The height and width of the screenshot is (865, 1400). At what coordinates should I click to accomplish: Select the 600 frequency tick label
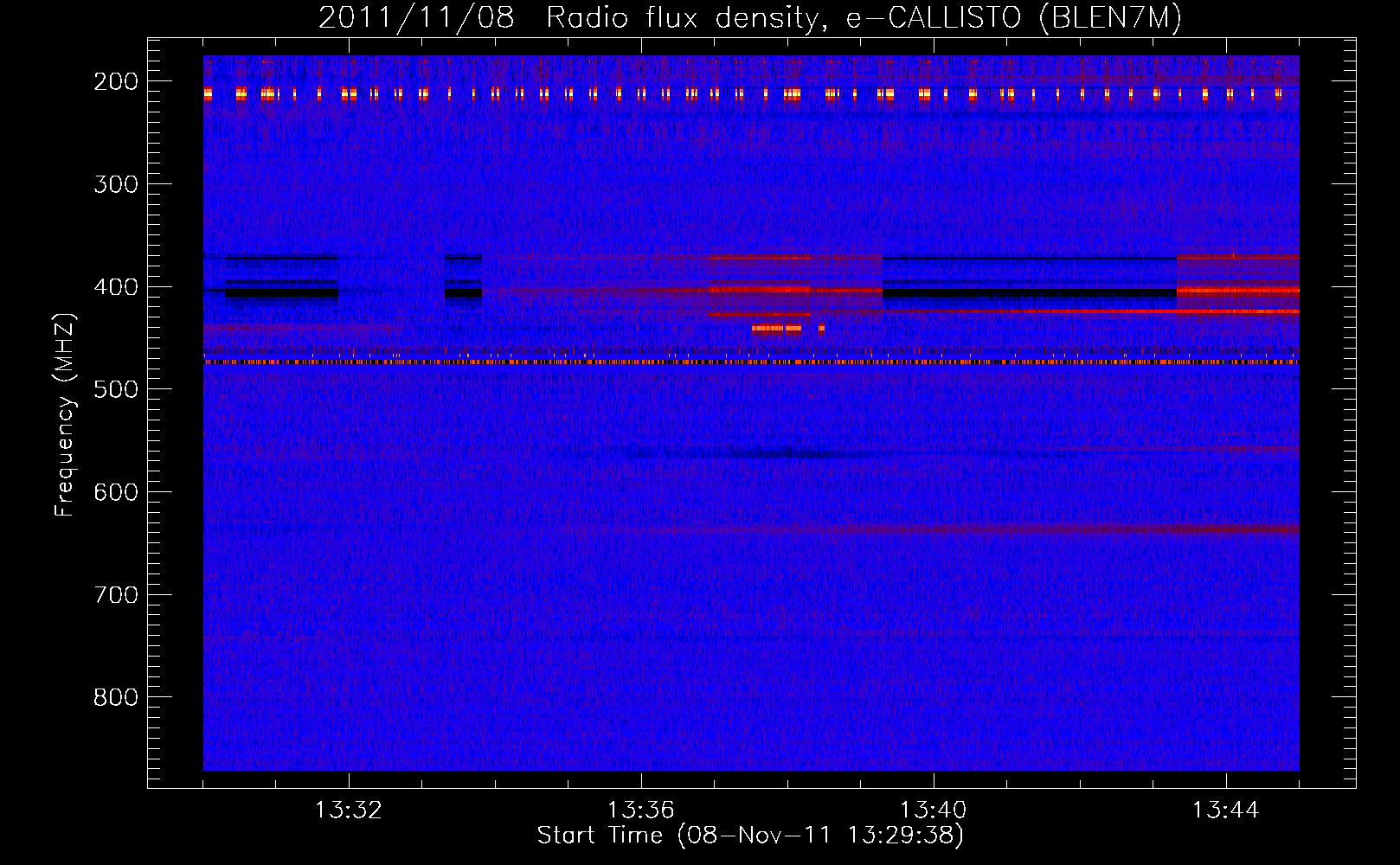pos(115,492)
